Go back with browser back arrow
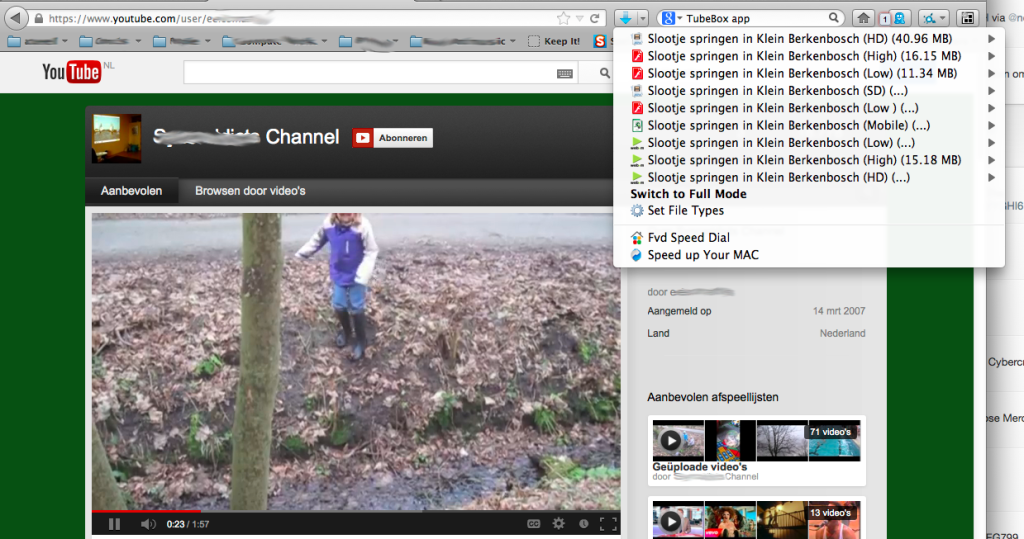This screenshot has width=1024, height=539. click(x=17, y=18)
